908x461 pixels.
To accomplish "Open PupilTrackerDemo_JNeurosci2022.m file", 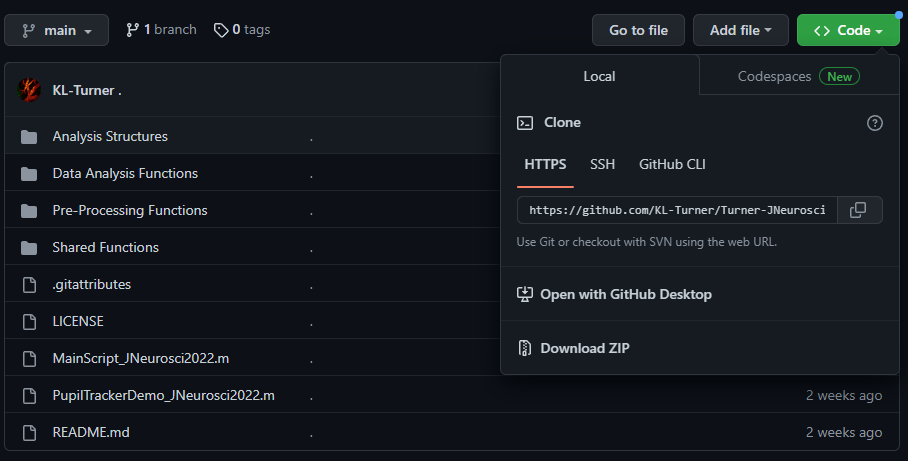I will (x=163, y=396).
